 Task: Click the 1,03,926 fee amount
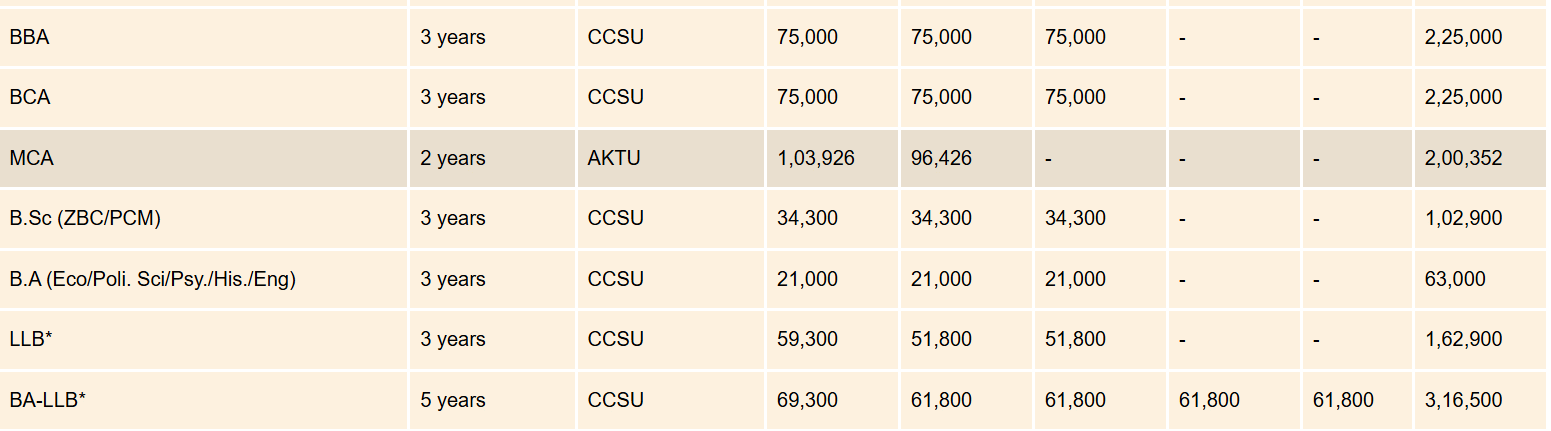pos(816,159)
